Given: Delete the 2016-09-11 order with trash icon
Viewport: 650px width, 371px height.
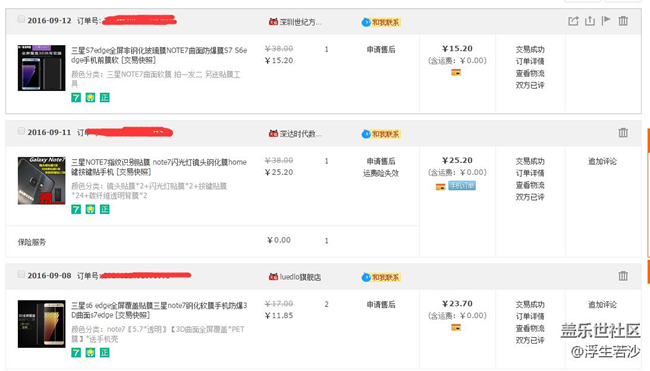Looking at the screenshot, I should 623,133.
